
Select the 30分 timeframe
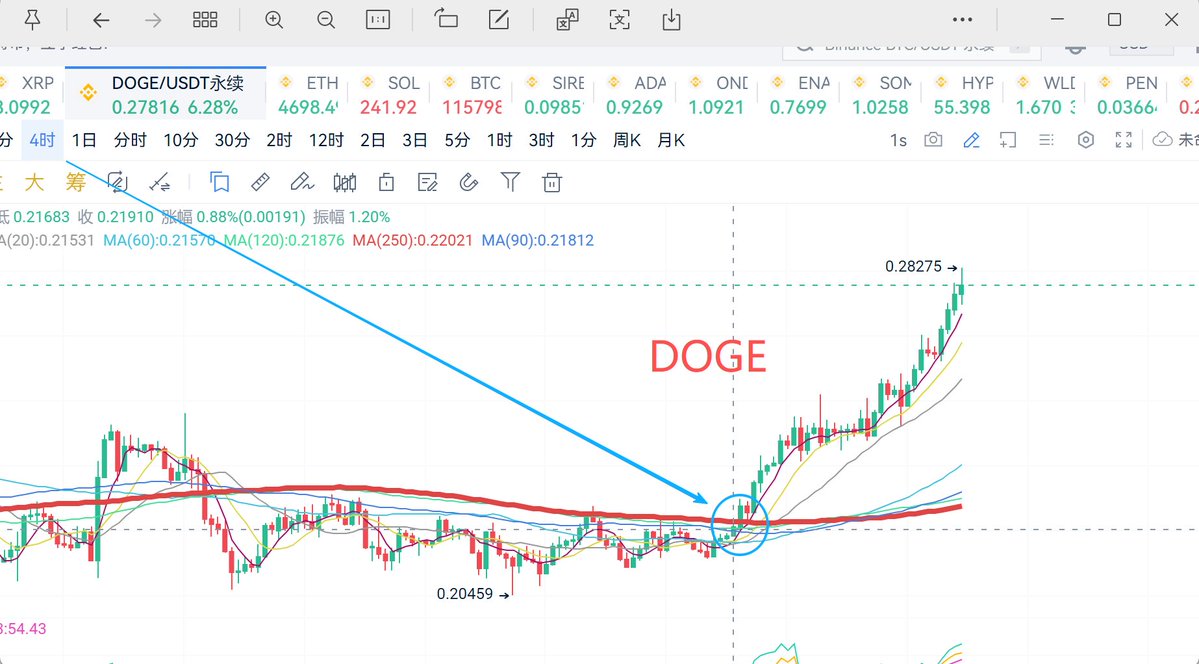[232, 140]
